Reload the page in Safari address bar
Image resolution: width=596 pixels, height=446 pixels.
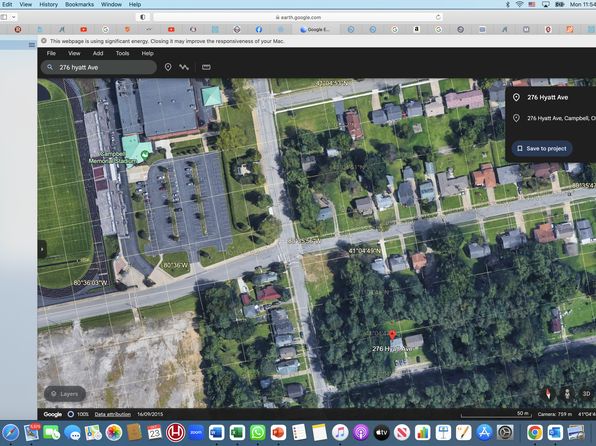pos(438,17)
